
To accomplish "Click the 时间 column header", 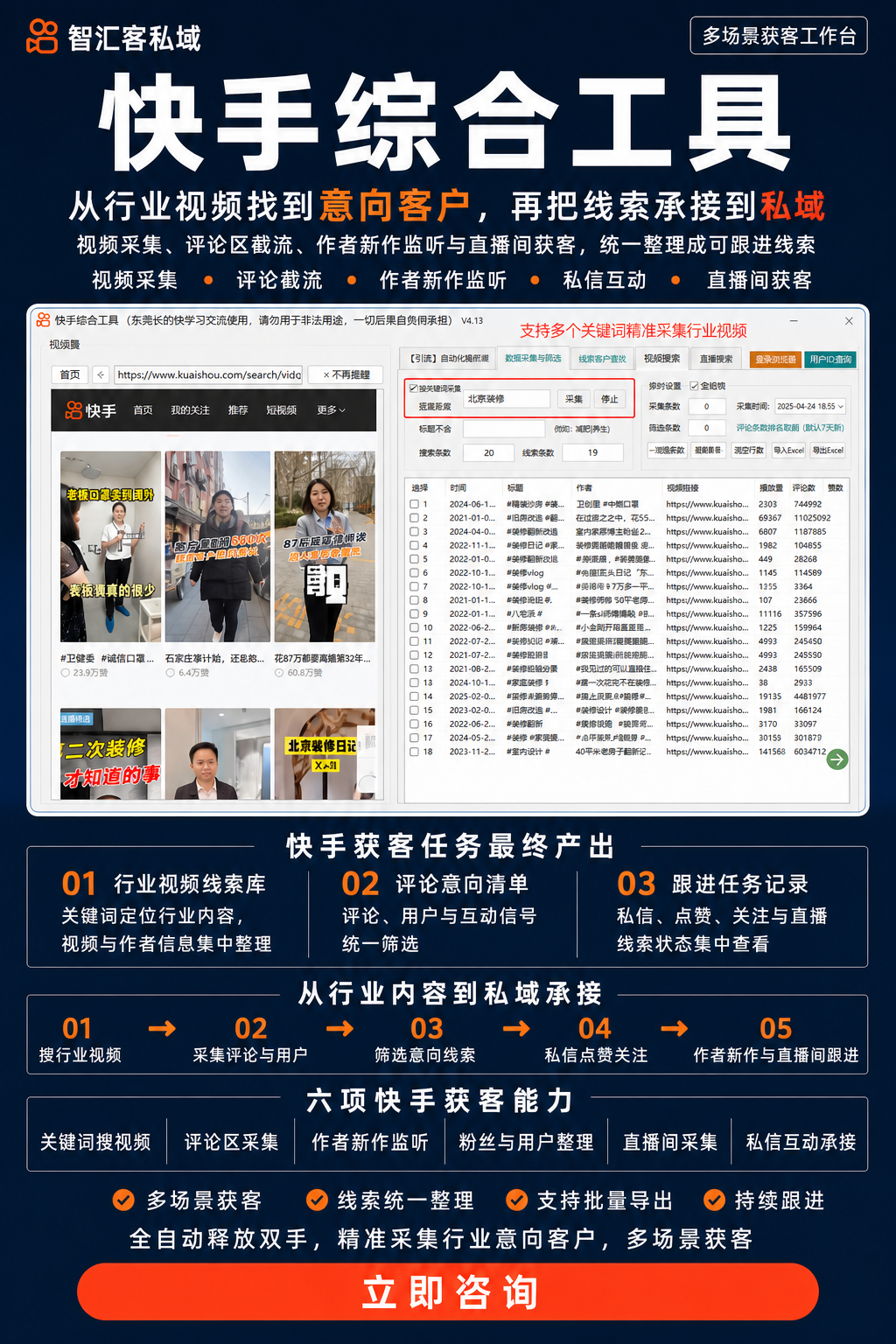I will 458,488.
